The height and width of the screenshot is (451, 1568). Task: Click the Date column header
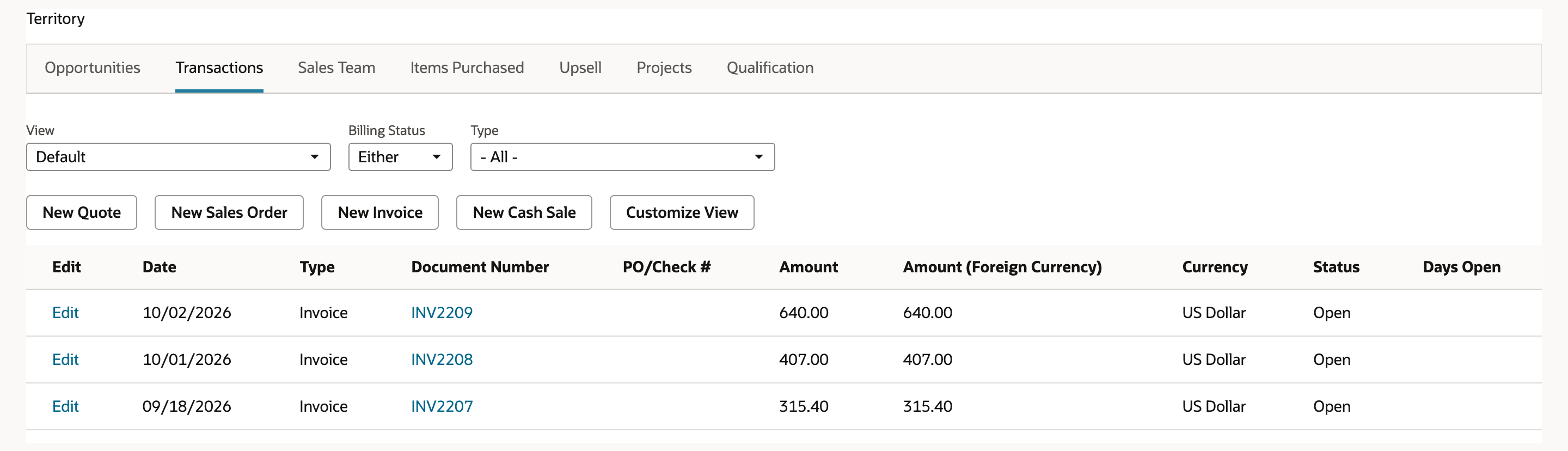coord(160,267)
